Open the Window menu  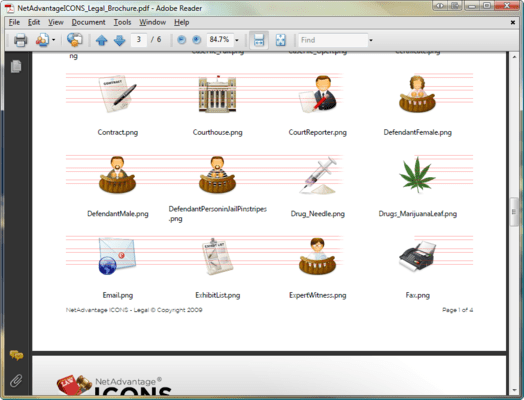coord(152,22)
